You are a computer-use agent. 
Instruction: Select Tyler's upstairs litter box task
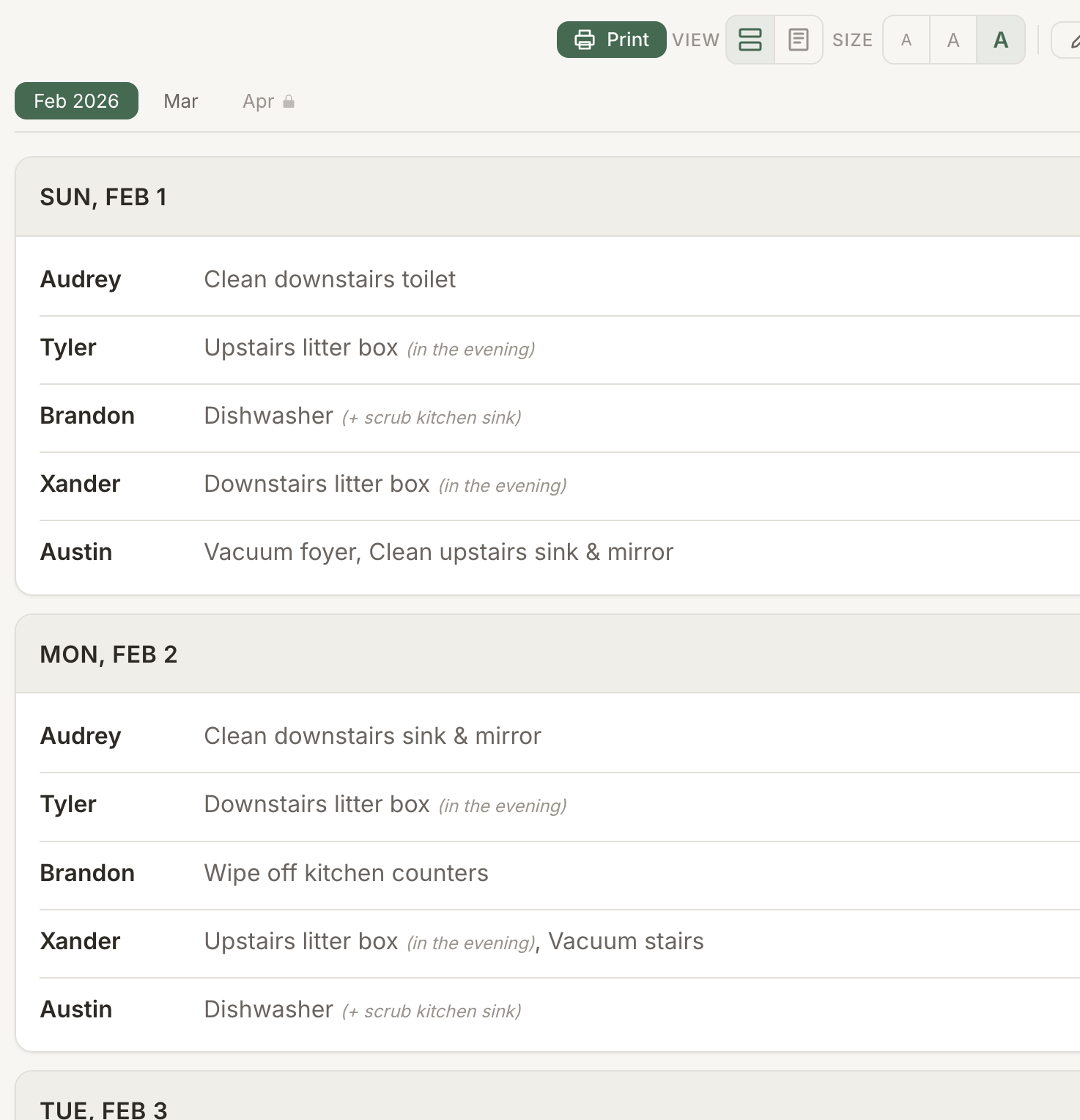[x=302, y=347]
